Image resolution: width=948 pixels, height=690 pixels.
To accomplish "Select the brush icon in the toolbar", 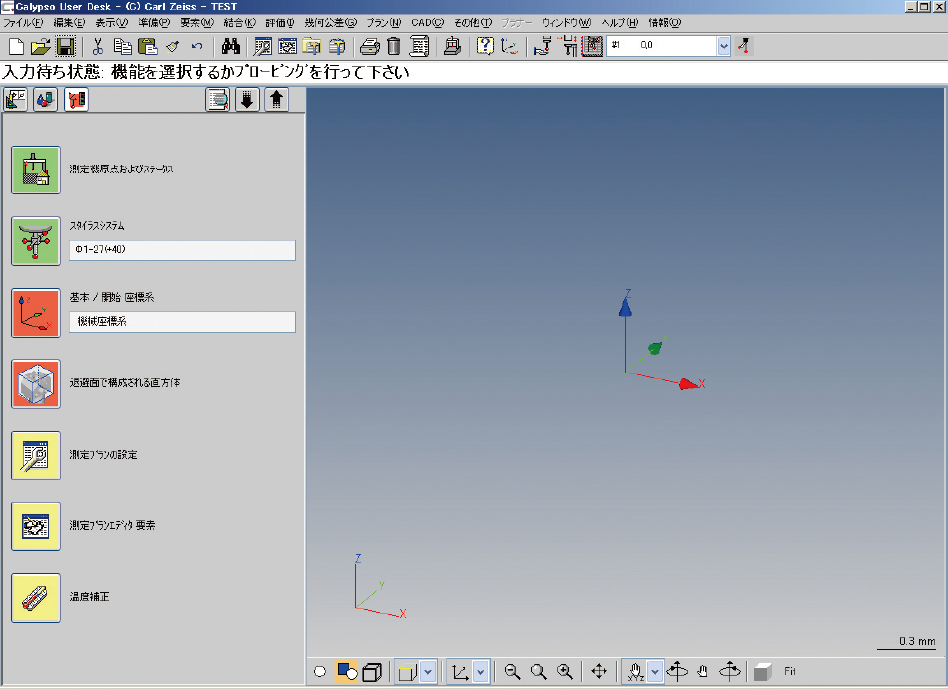I will 173,46.
